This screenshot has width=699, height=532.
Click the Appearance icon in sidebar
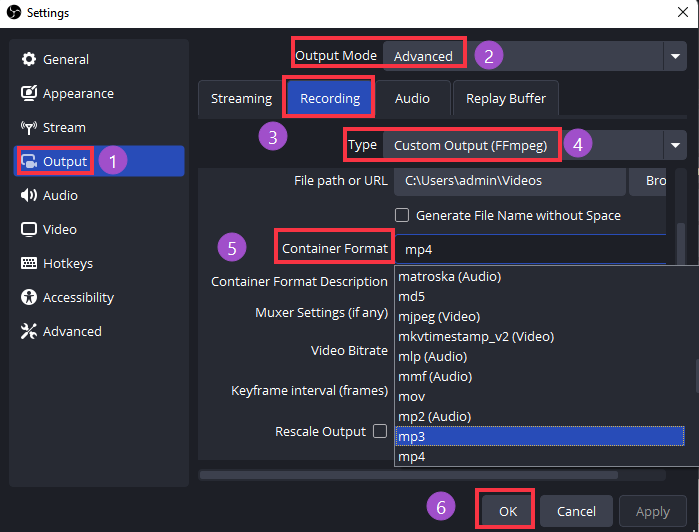(29, 93)
